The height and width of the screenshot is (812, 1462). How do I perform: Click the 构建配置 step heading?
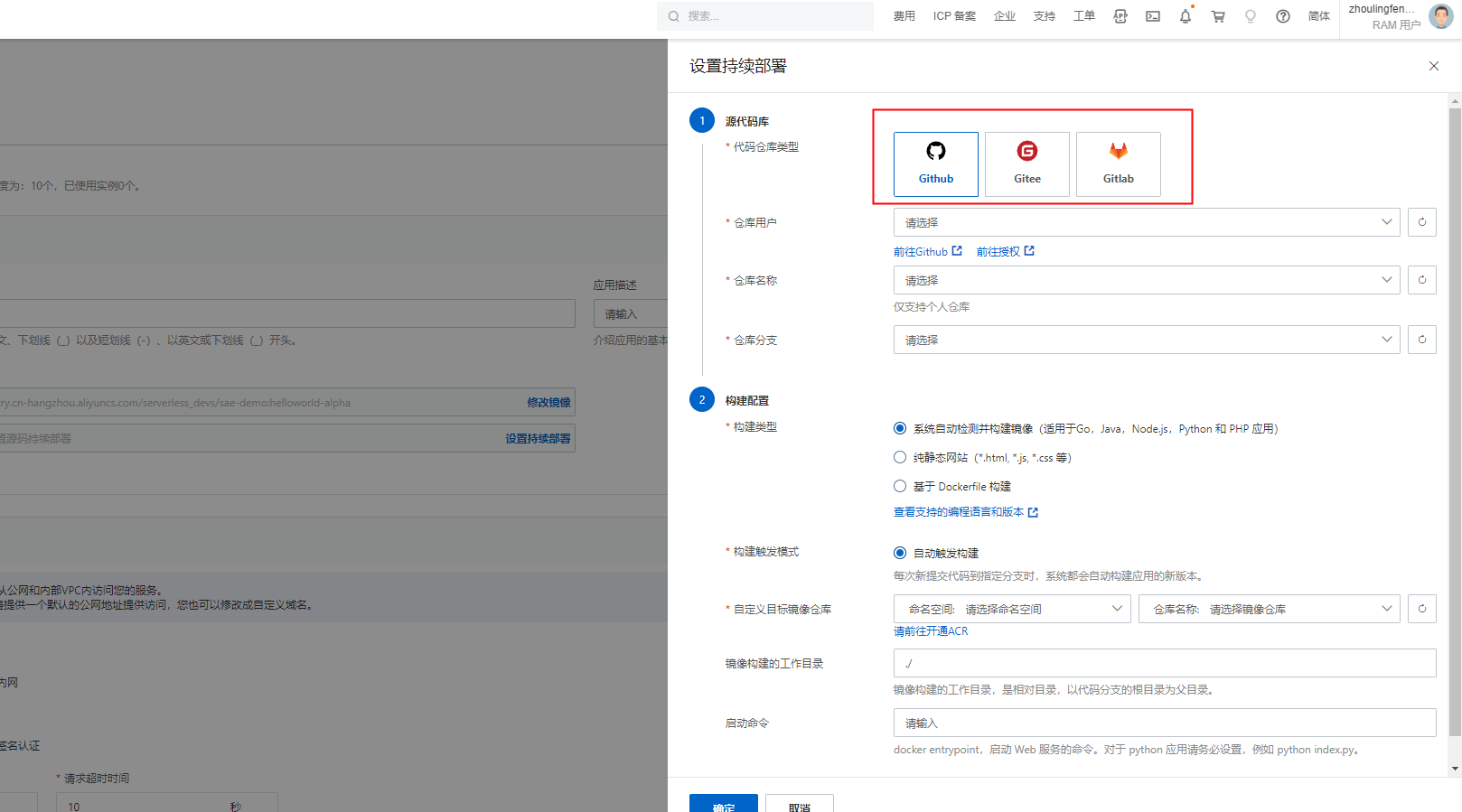click(x=746, y=400)
